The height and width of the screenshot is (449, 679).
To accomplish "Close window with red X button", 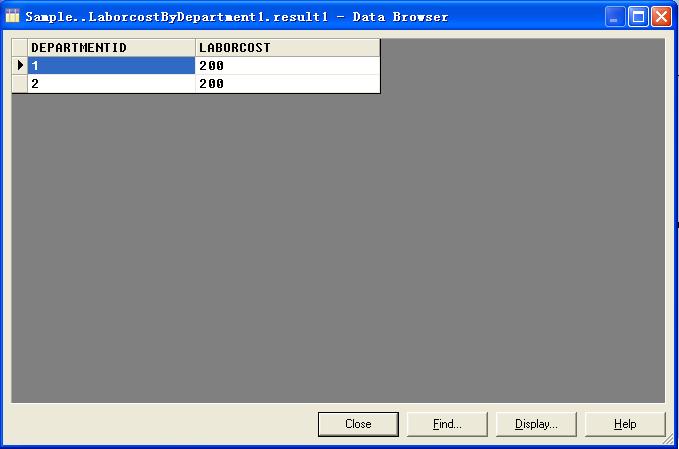I will (x=661, y=16).
